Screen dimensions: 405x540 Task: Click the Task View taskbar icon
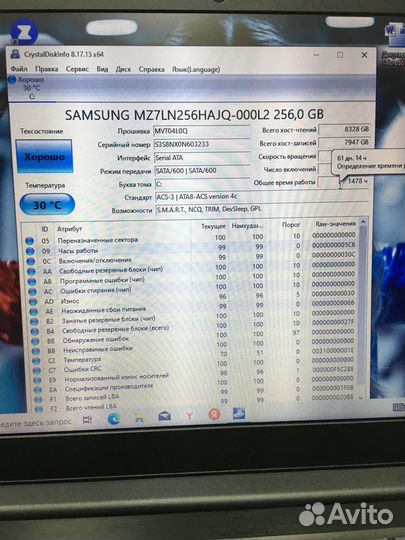(87, 419)
